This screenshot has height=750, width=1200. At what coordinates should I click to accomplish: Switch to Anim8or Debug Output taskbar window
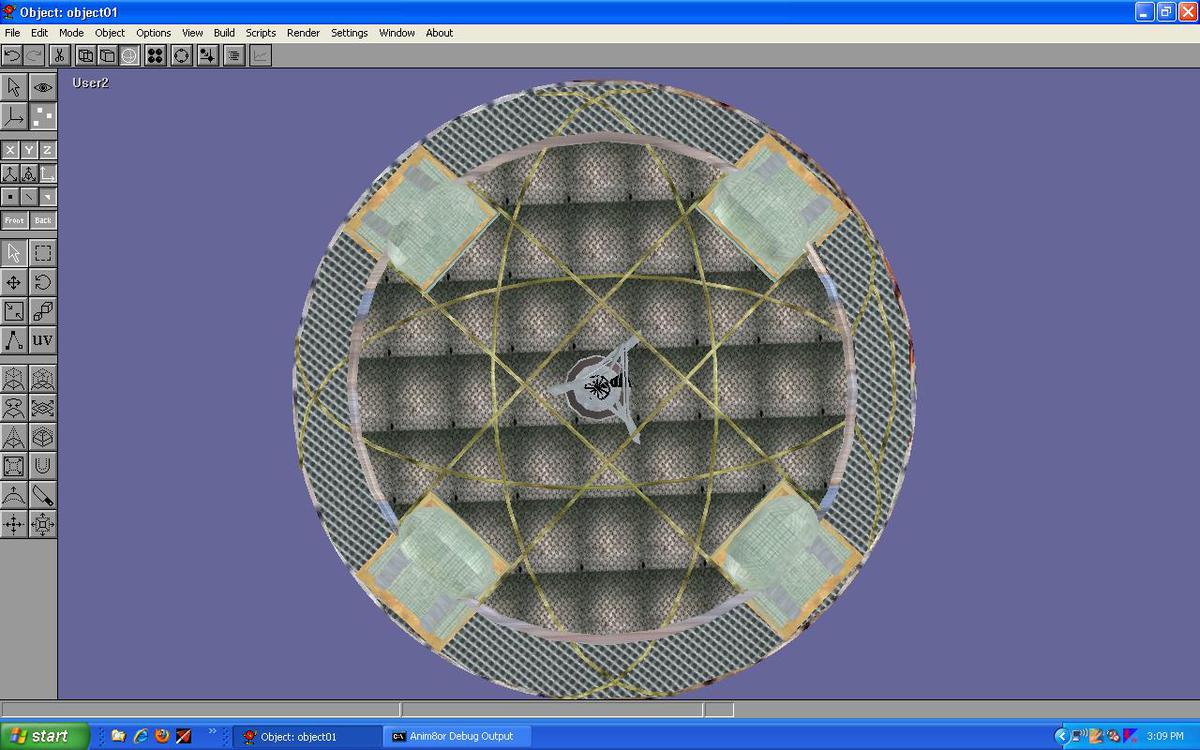click(457, 736)
